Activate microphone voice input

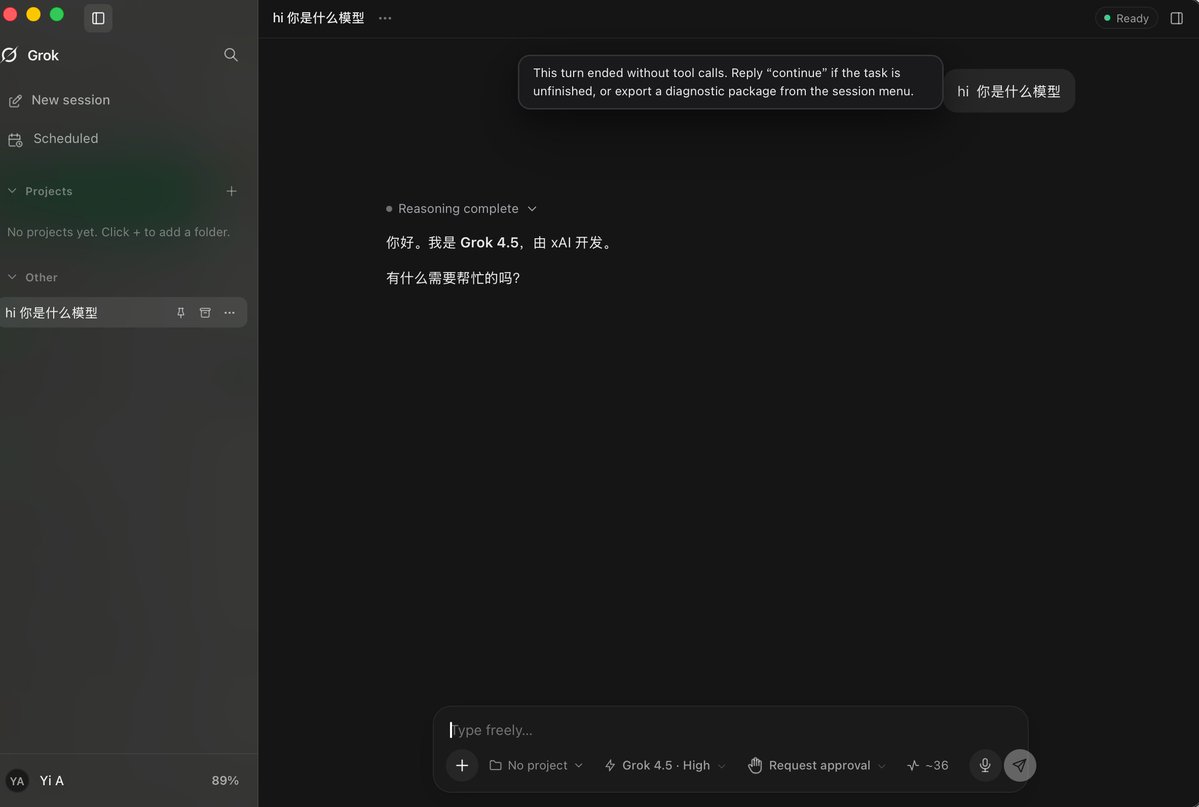[985, 765]
